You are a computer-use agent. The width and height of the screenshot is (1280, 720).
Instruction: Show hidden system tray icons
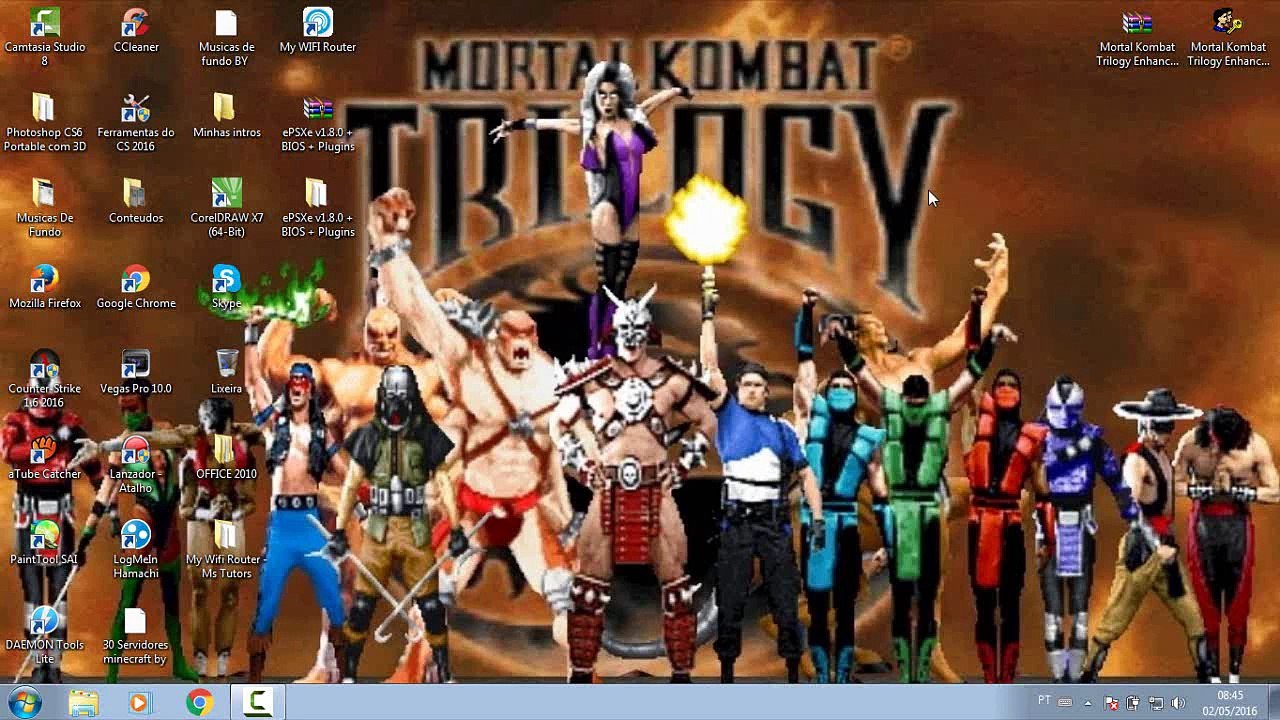(1088, 703)
